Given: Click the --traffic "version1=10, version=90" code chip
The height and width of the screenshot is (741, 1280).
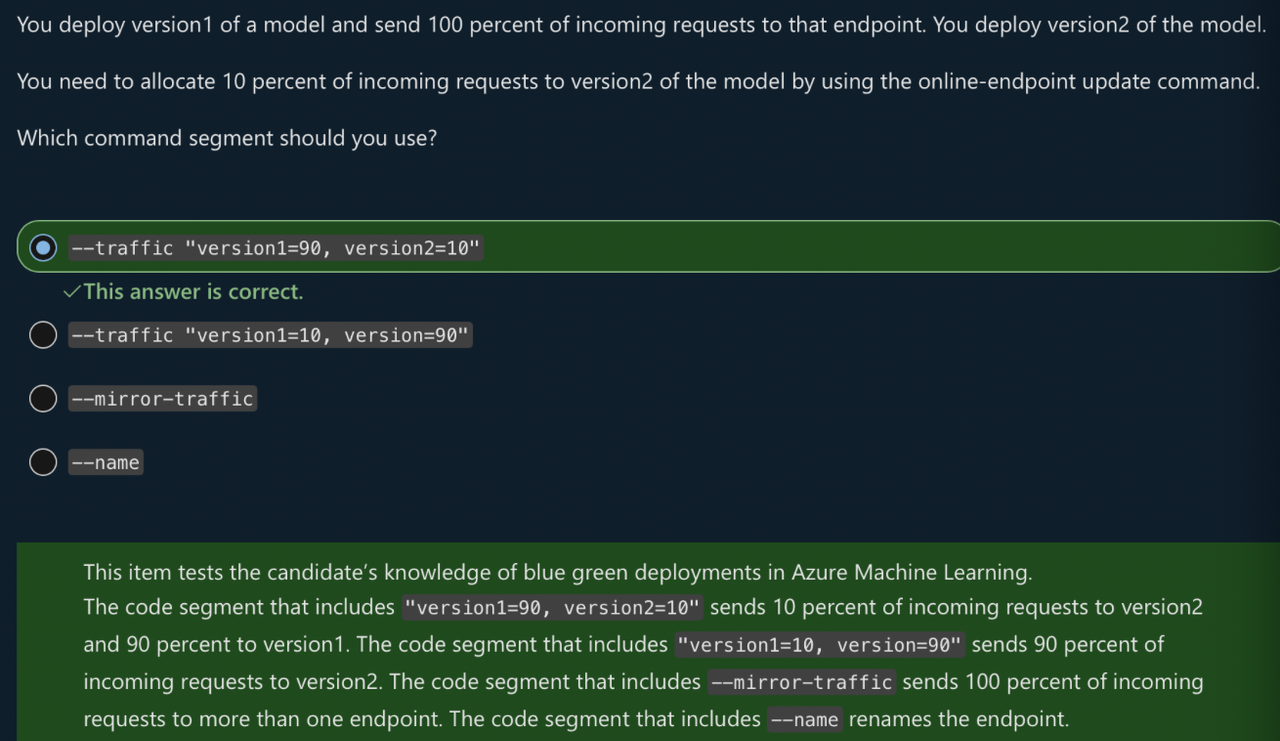Looking at the screenshot, I should click(270, 335).
